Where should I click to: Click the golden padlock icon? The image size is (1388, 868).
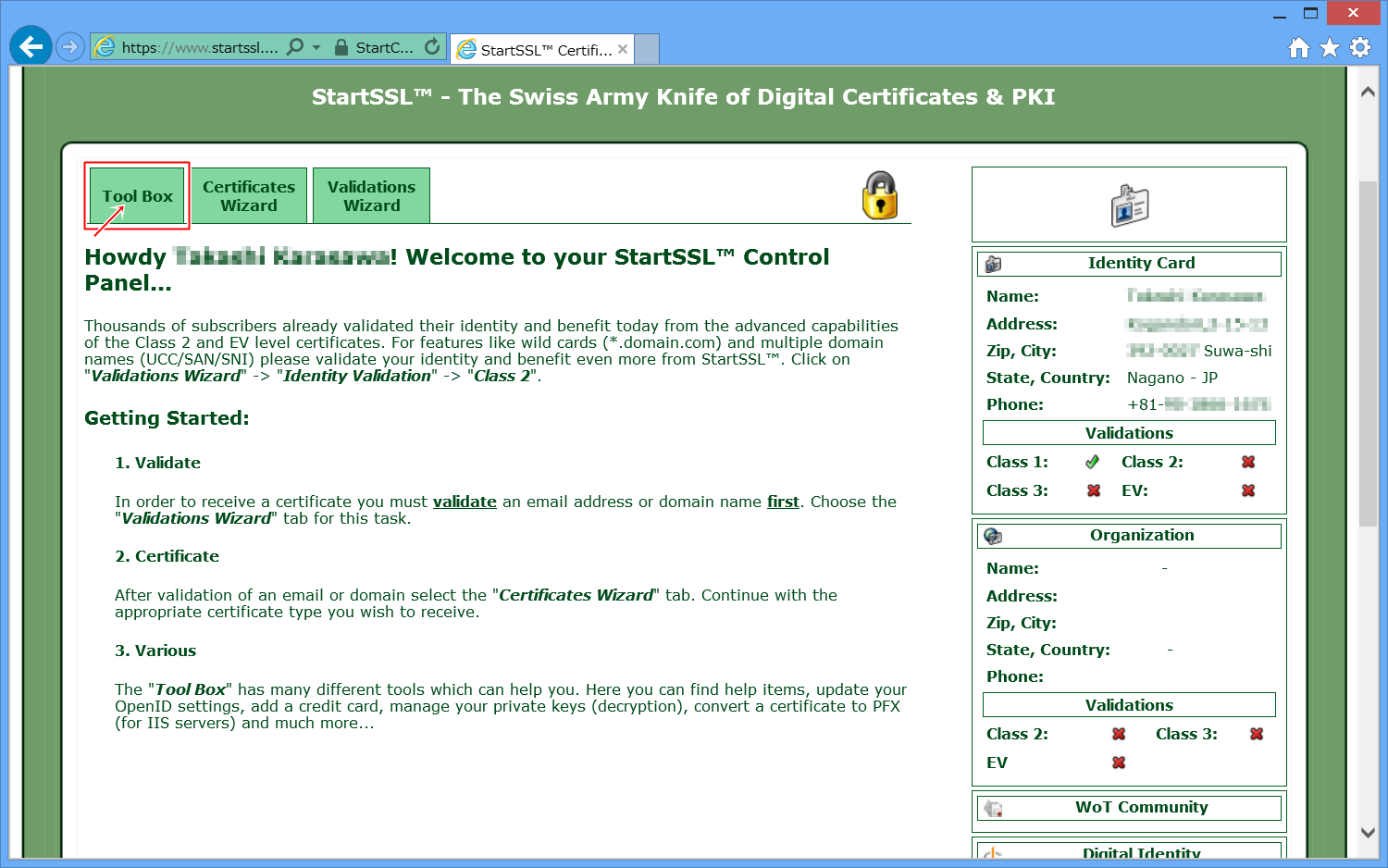(880, 195)
